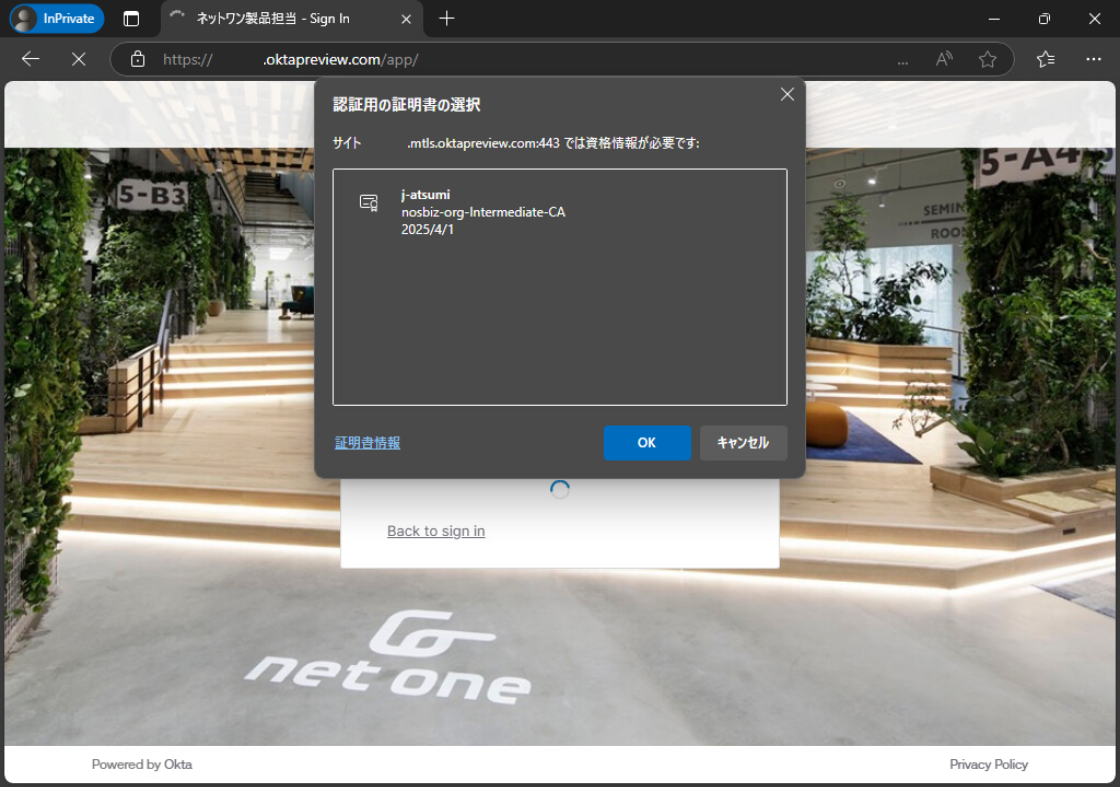Confirm certificate with OK button
This screenshot has height=787, width=1120.
(646, 443)
